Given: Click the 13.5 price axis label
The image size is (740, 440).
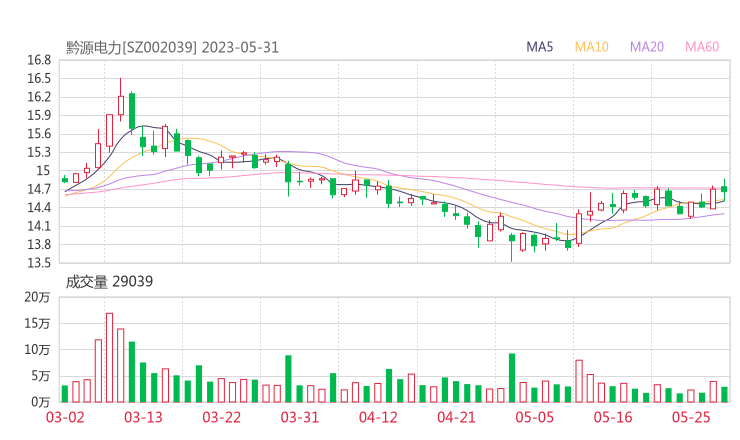Looking at the screenshot, I should click(39, 263).
